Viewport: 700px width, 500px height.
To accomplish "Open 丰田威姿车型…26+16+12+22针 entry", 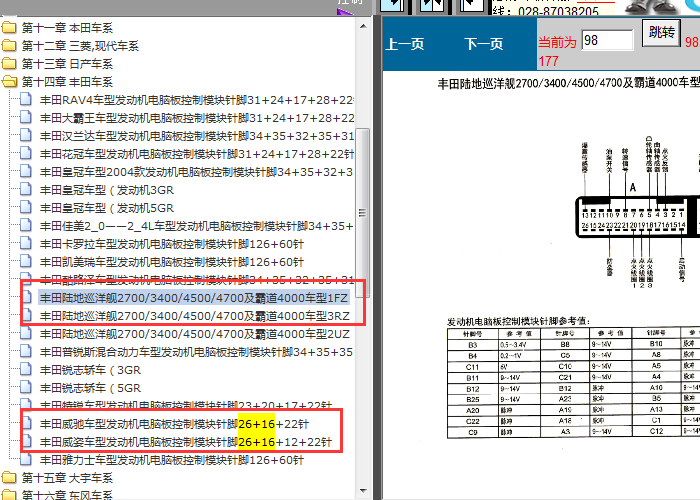I will point(186,442).
